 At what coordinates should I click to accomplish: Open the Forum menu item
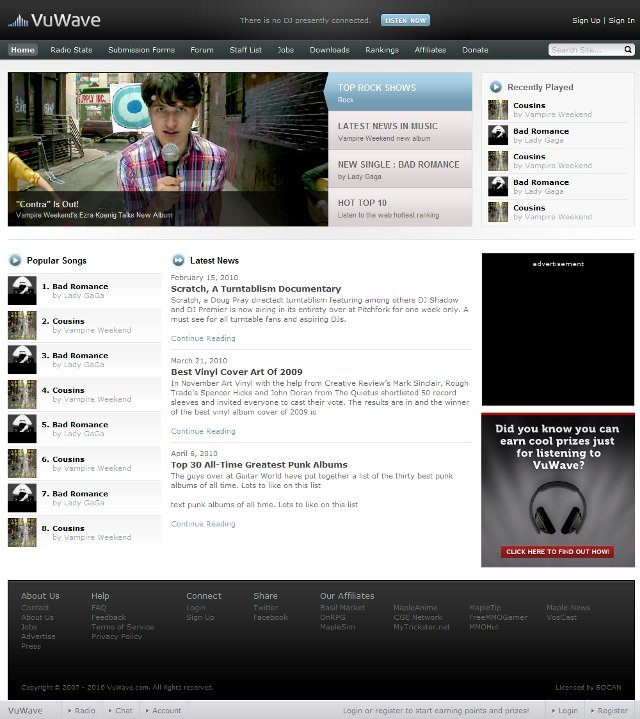[202, 50]
